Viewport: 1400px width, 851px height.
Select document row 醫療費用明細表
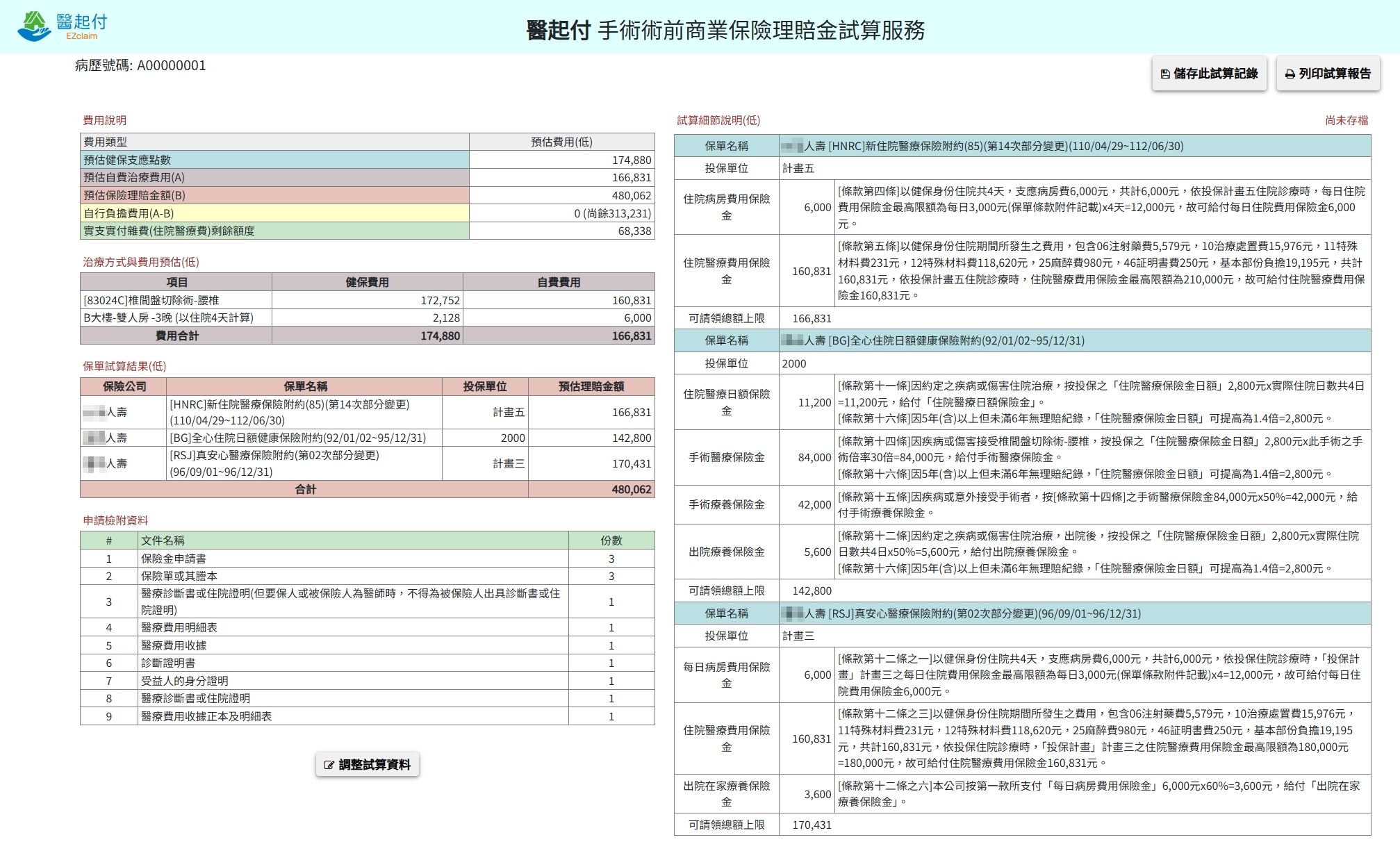367,627
